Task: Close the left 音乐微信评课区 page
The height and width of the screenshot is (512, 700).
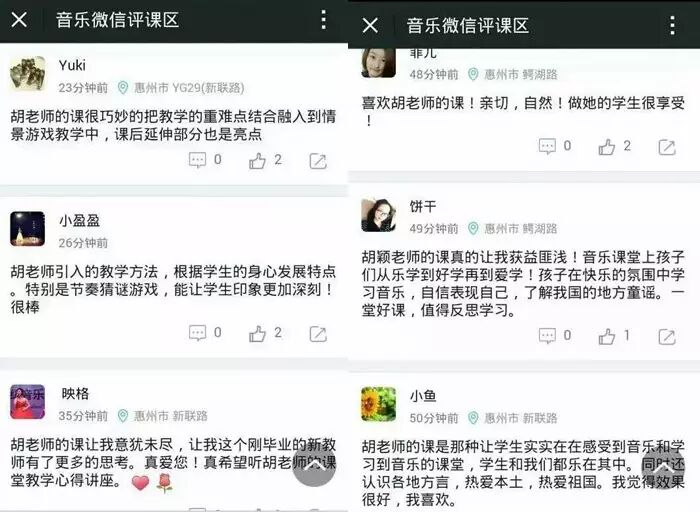Action: point(19,20)
